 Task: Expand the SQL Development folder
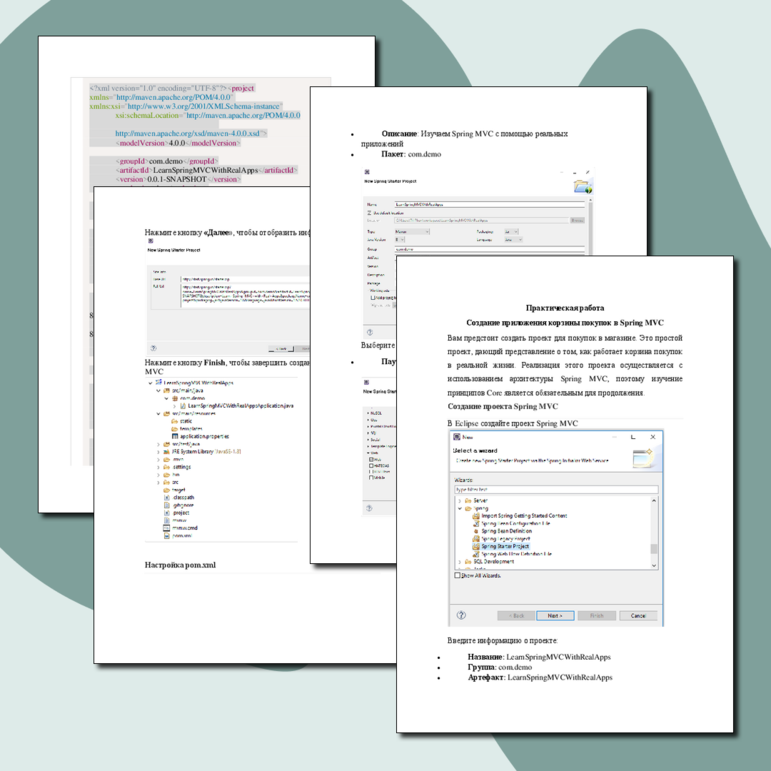(x=460, y=561)
